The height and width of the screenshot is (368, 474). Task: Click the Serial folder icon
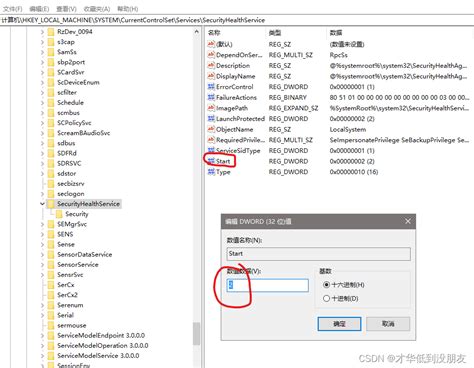click(51, 315)
